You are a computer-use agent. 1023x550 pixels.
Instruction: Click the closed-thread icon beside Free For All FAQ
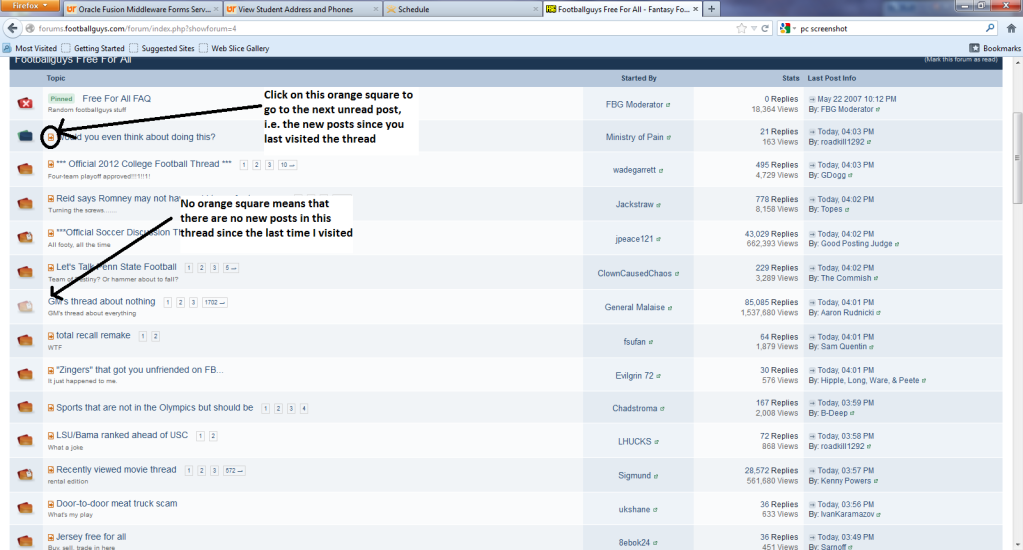point(25,102)
